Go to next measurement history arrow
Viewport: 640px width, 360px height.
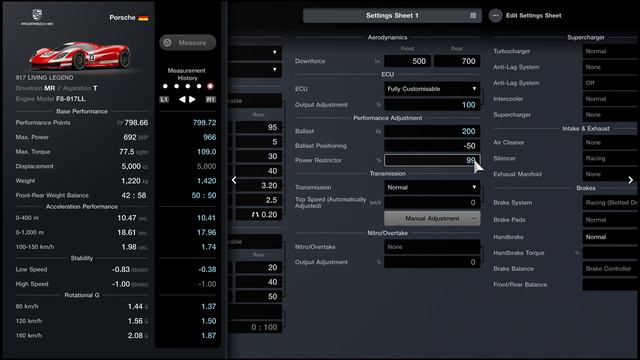(x=192, y=99)
